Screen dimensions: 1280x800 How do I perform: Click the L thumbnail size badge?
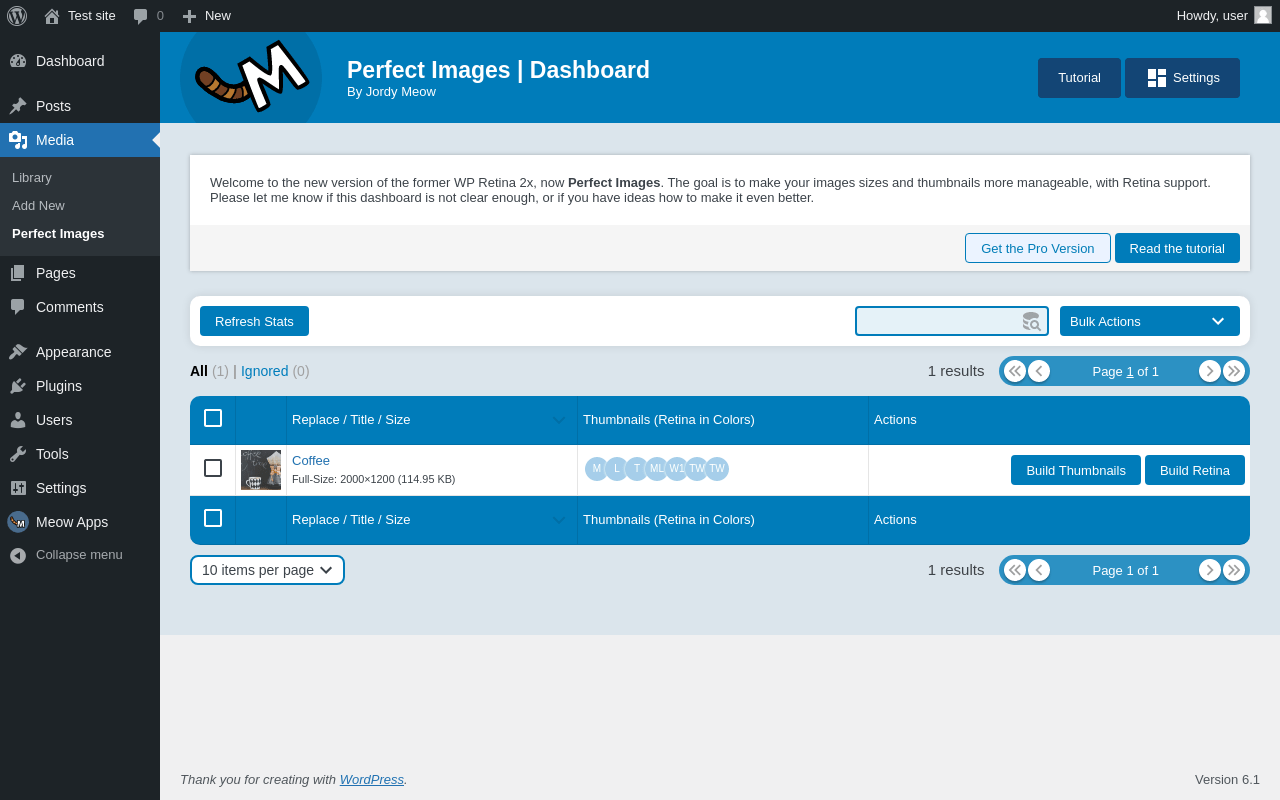pyautogui.click(x=617, y=469)
